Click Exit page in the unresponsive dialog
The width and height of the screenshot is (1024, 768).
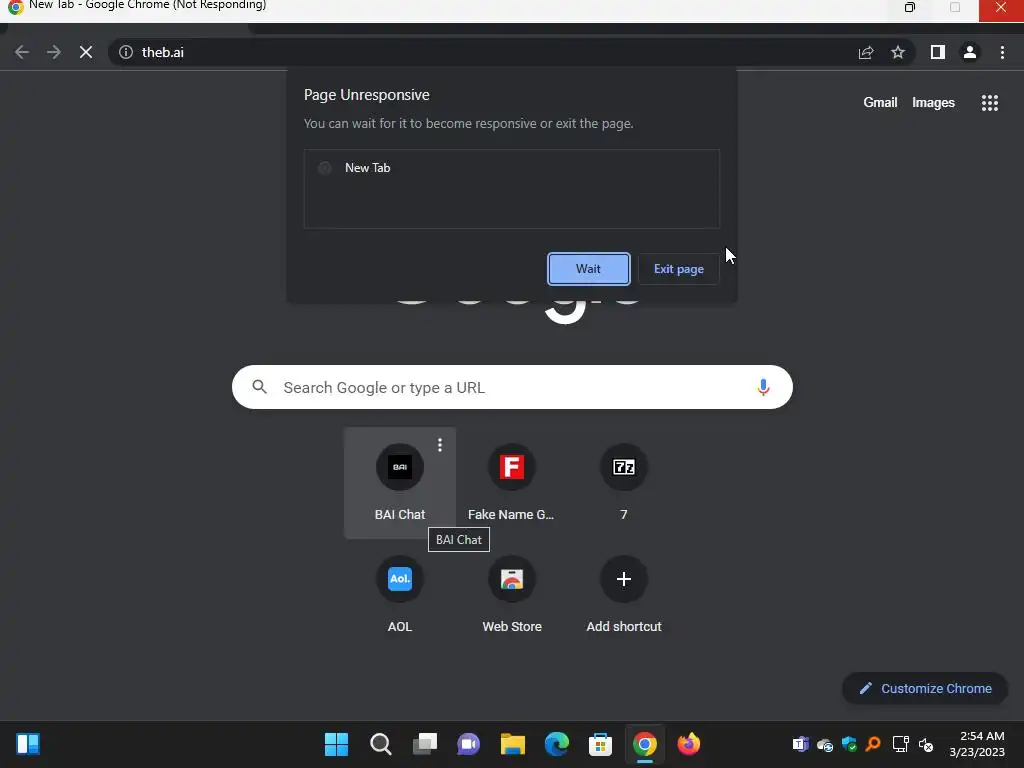pyautogui.click(x=679, y=269)
